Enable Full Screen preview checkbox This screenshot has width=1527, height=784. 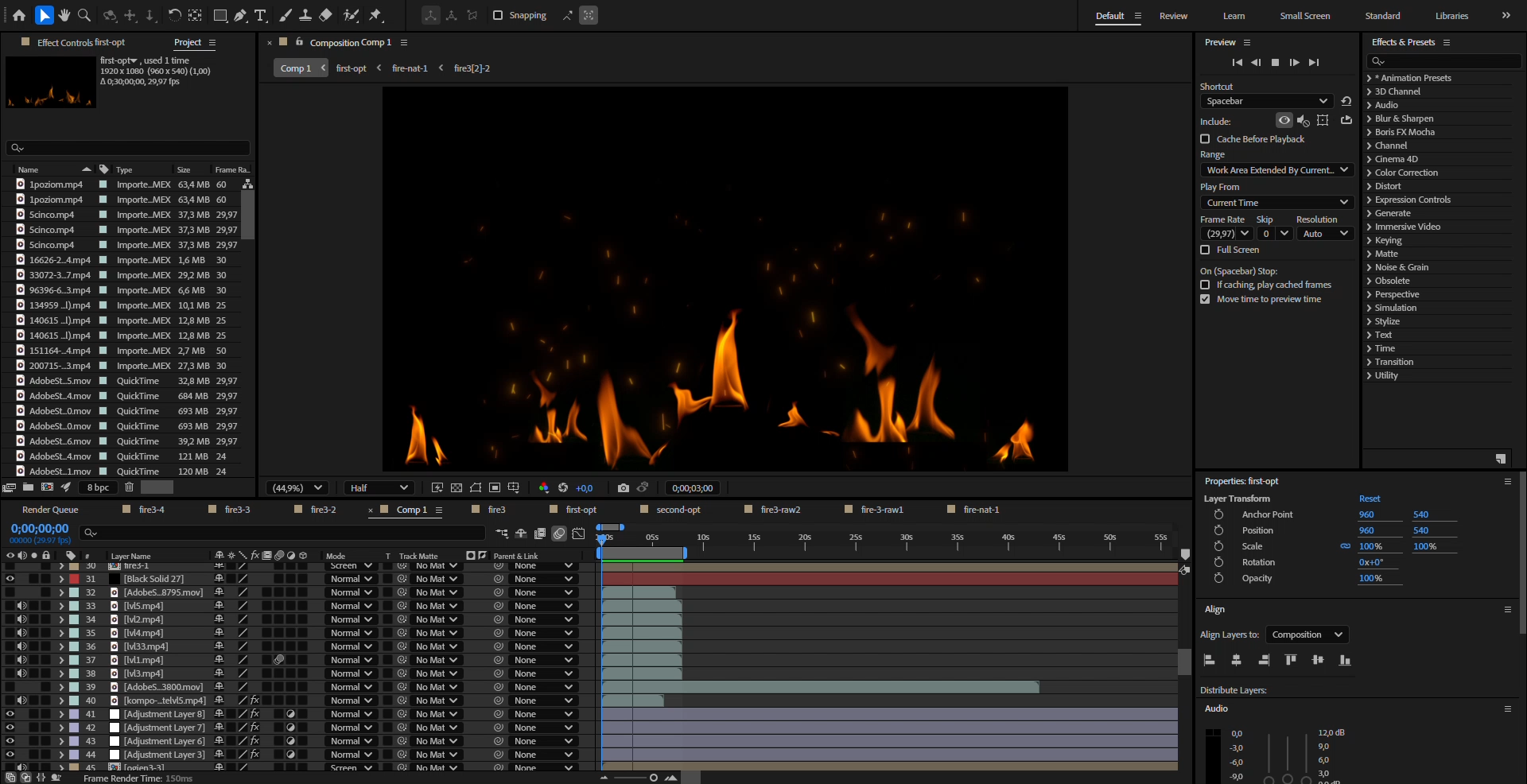coord(1205,250)
